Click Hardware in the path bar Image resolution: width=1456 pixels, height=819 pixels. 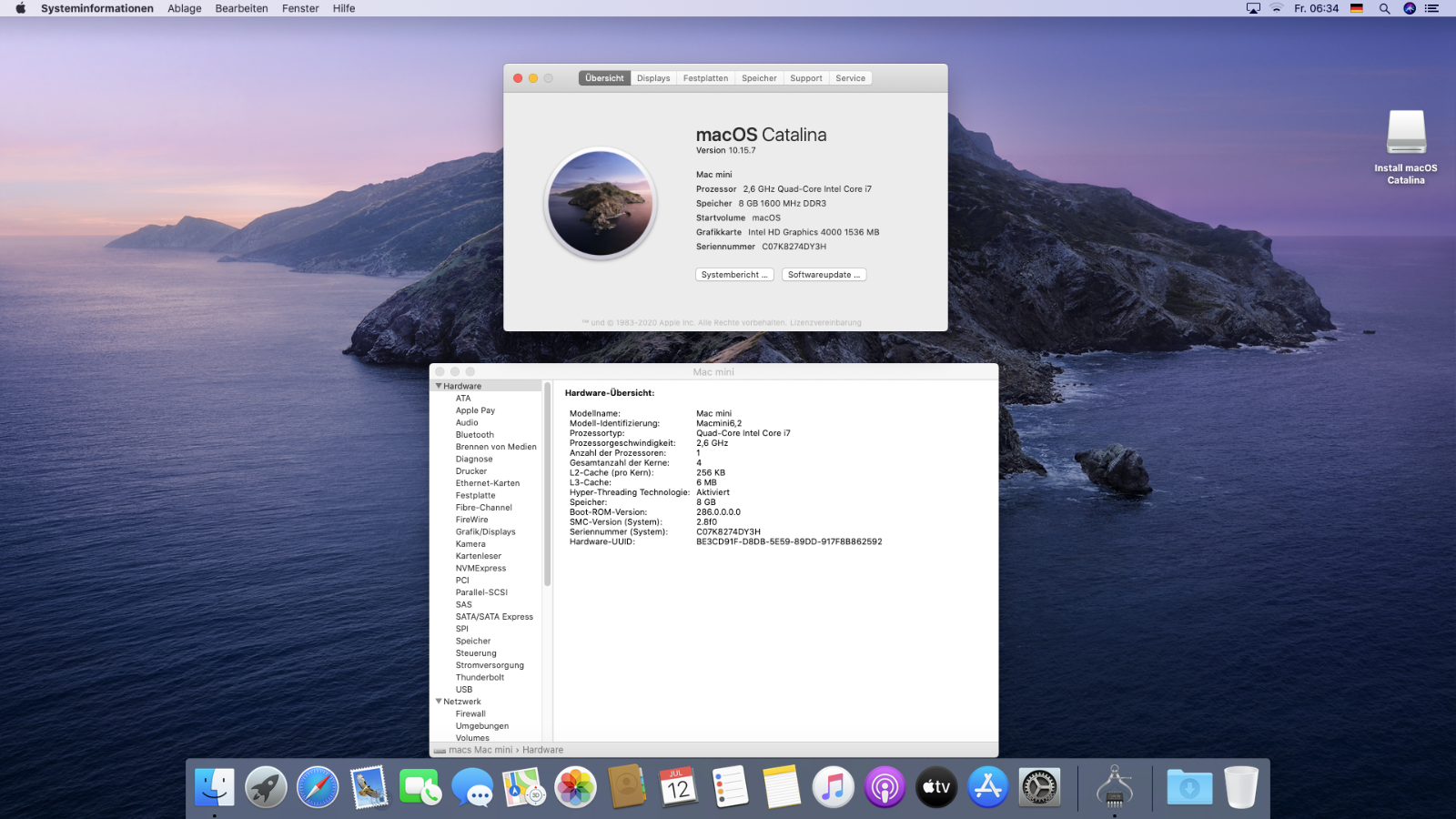point(542,750)
